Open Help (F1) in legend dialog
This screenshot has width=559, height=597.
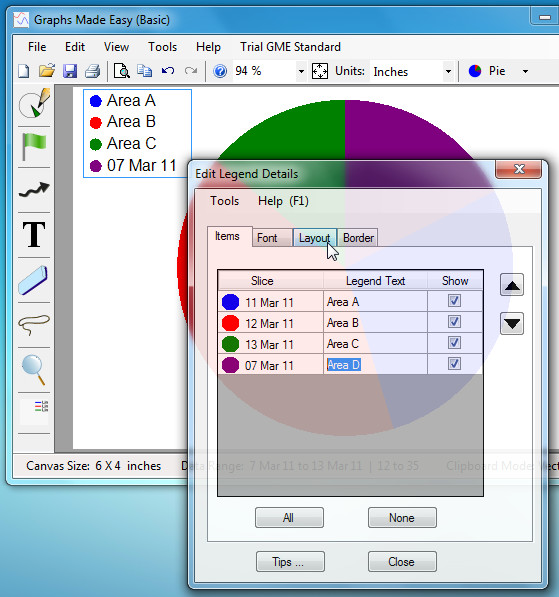283,201
